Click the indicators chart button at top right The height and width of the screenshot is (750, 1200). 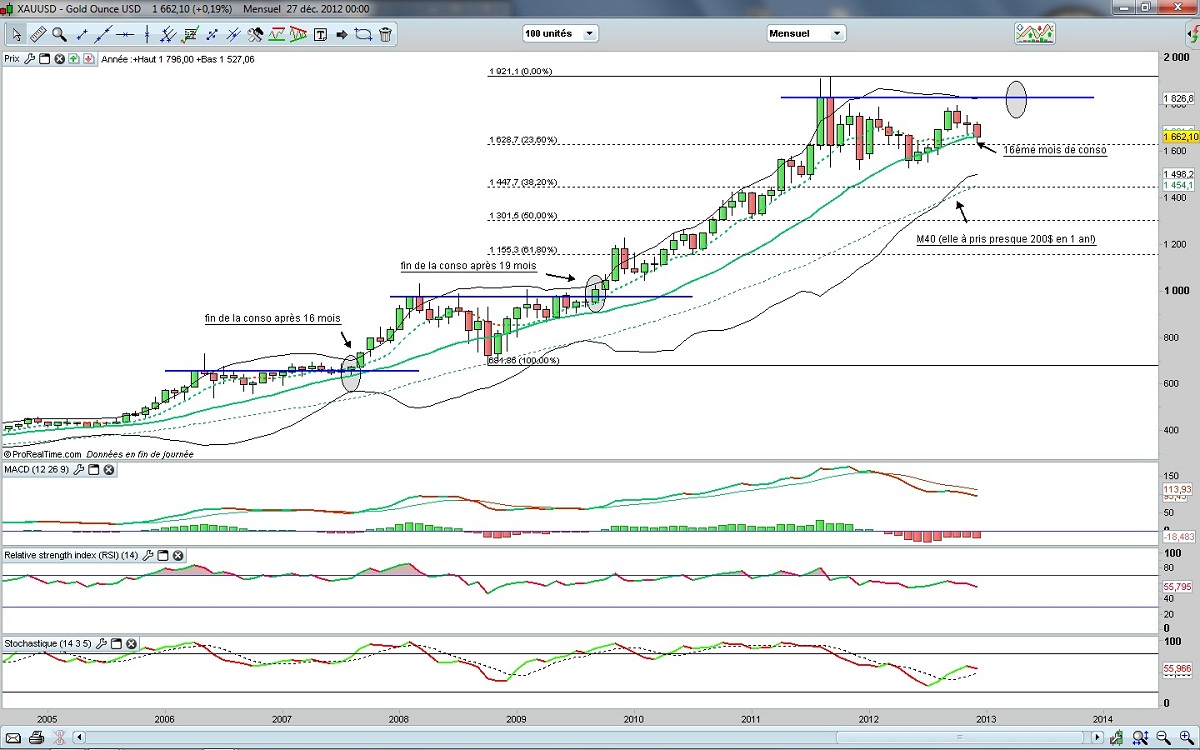(1034, 33)
